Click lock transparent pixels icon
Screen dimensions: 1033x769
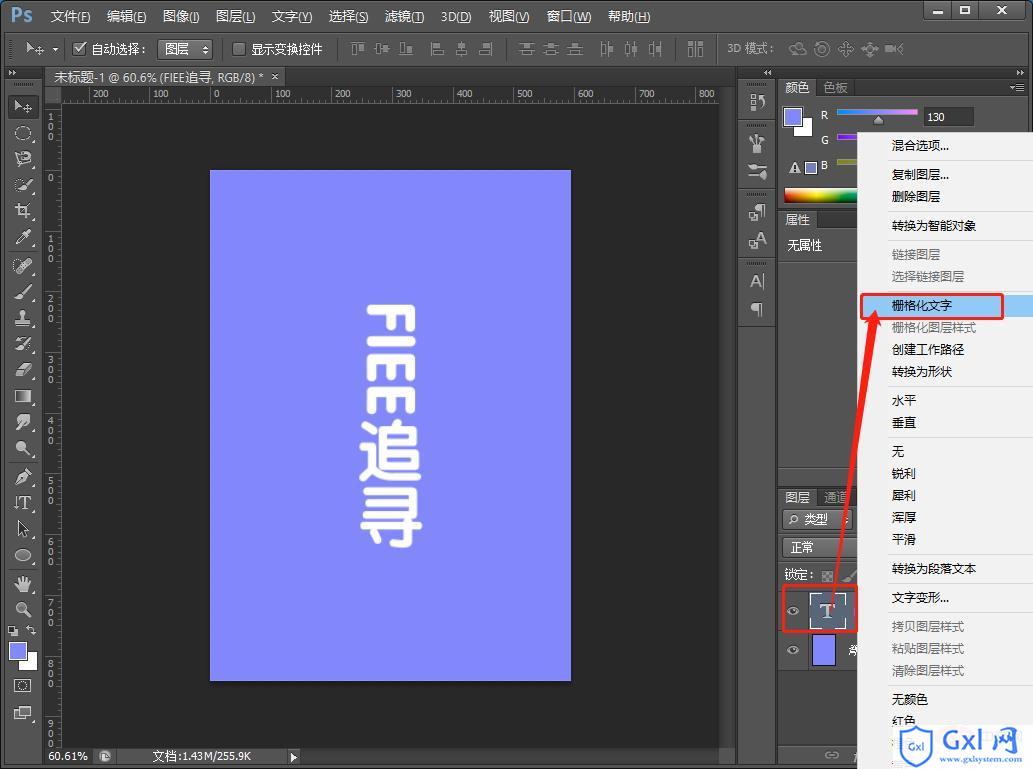(827, 575)
